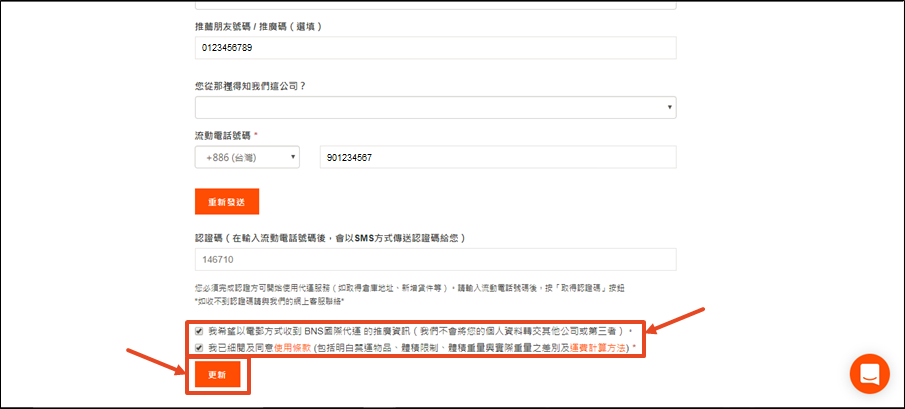The image size is (905, 409).
Task: Click the referral code field showing 0123456789
Action: [x=435, y=48]
